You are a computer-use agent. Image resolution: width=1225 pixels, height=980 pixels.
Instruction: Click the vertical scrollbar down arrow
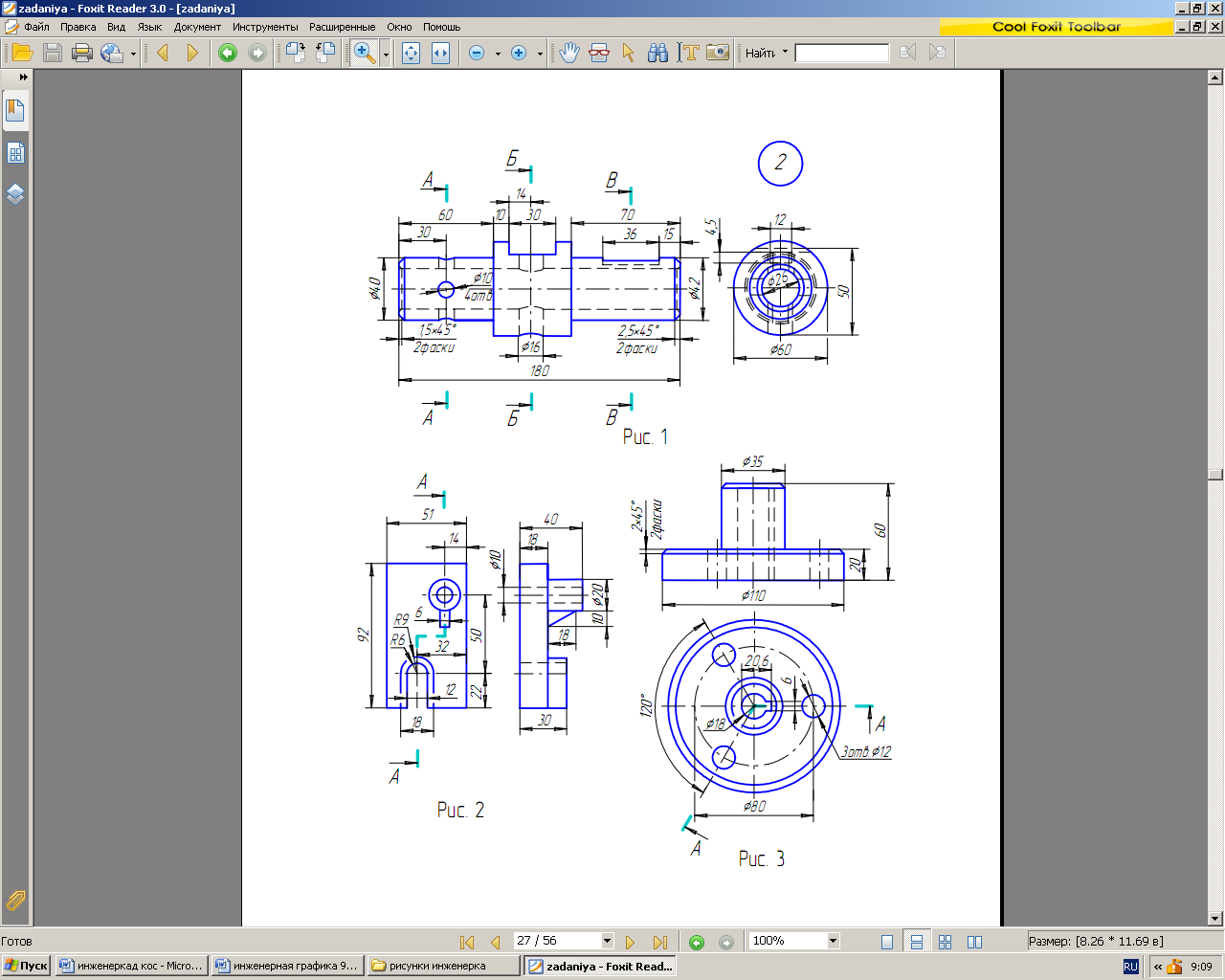(x=1216, y=918)
